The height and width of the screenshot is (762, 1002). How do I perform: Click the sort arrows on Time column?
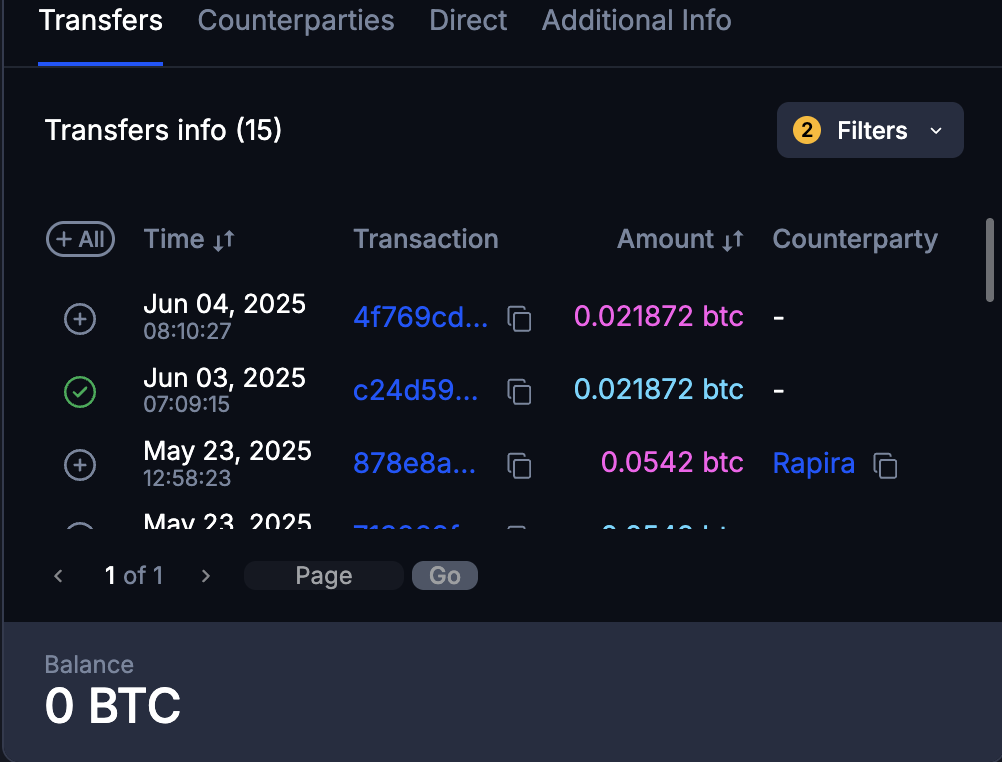tap(226, 239)
